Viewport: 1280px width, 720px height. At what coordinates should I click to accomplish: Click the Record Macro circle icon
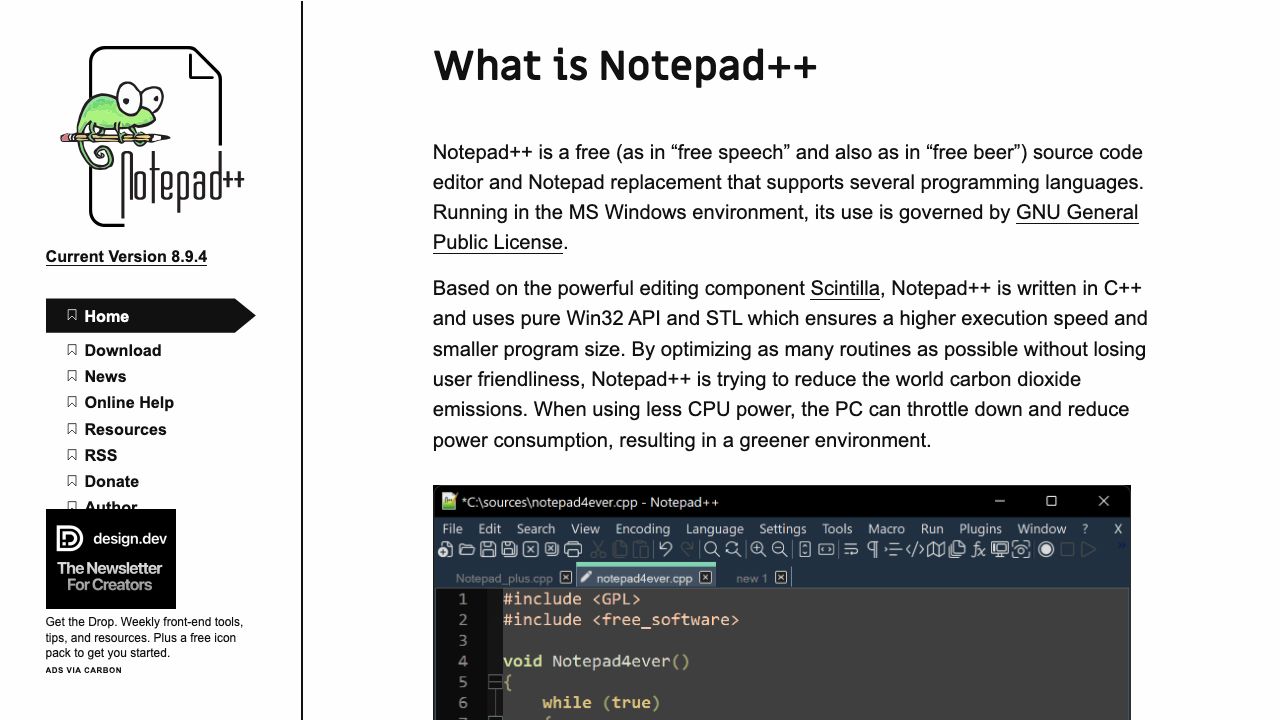pyautogui.click(x=1046, y=549)
